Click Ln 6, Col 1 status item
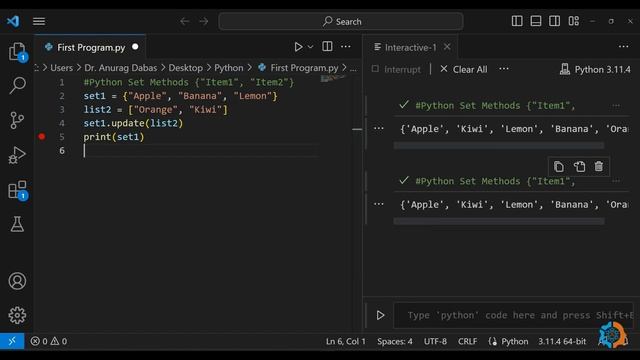640x360 pixels. coord(346,341)
